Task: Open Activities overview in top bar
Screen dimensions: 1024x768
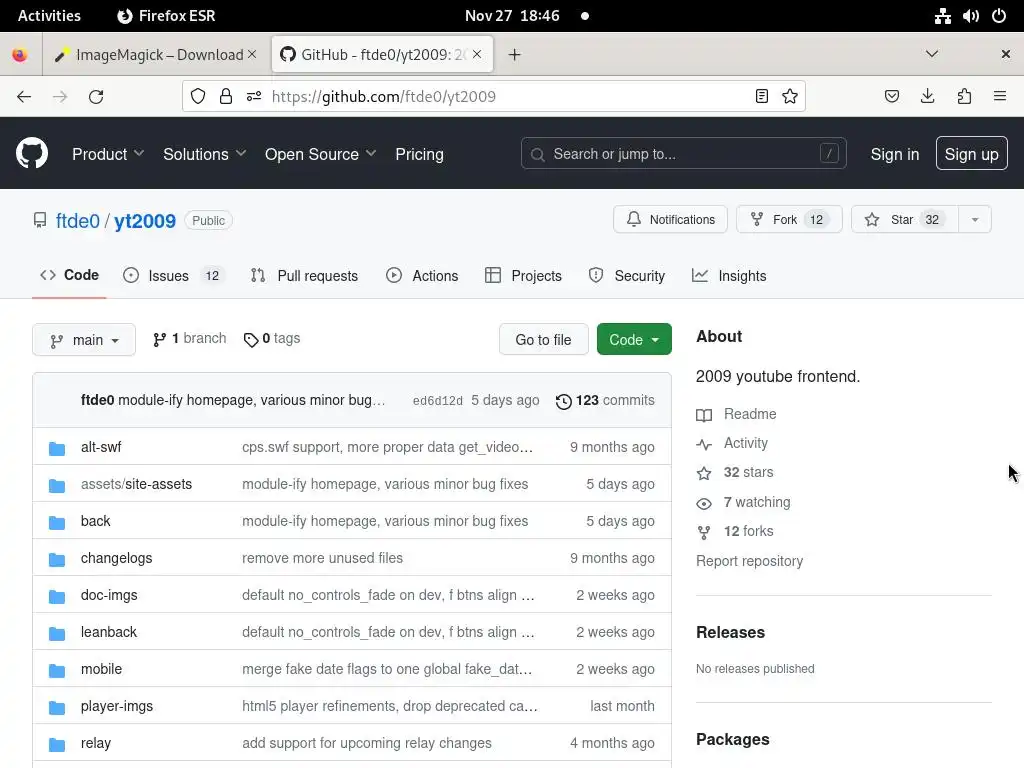Action: tap(49, 16)
